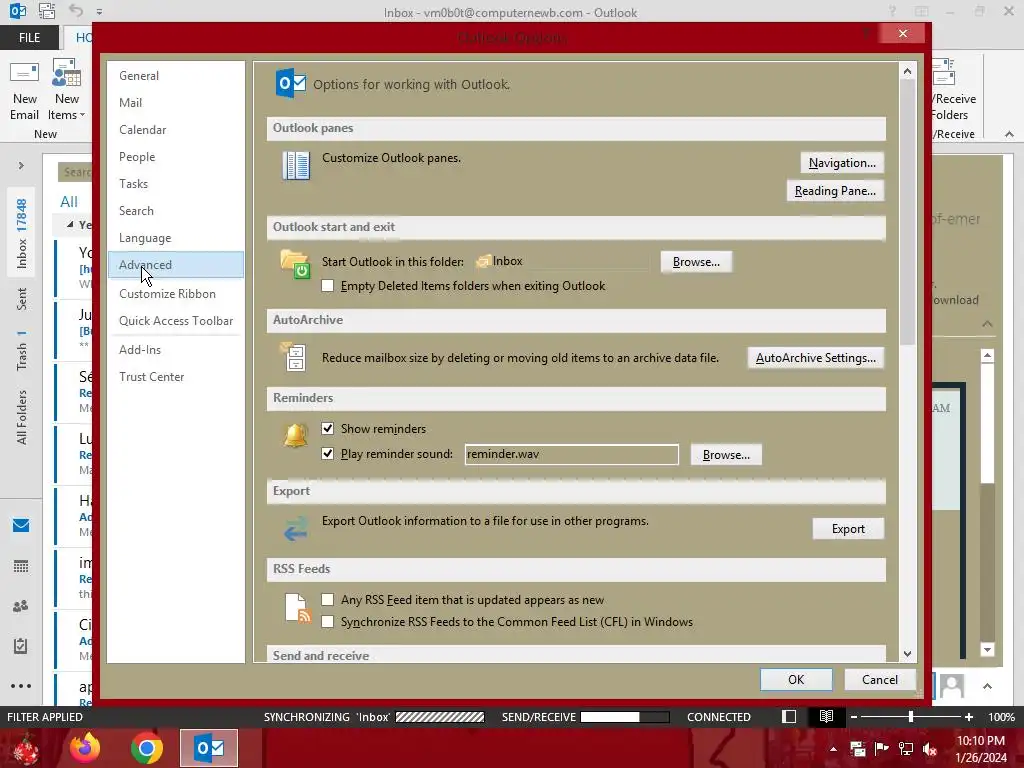
Task: Click zoom in plus button in status bar
Action: click(x=969, y=716)
